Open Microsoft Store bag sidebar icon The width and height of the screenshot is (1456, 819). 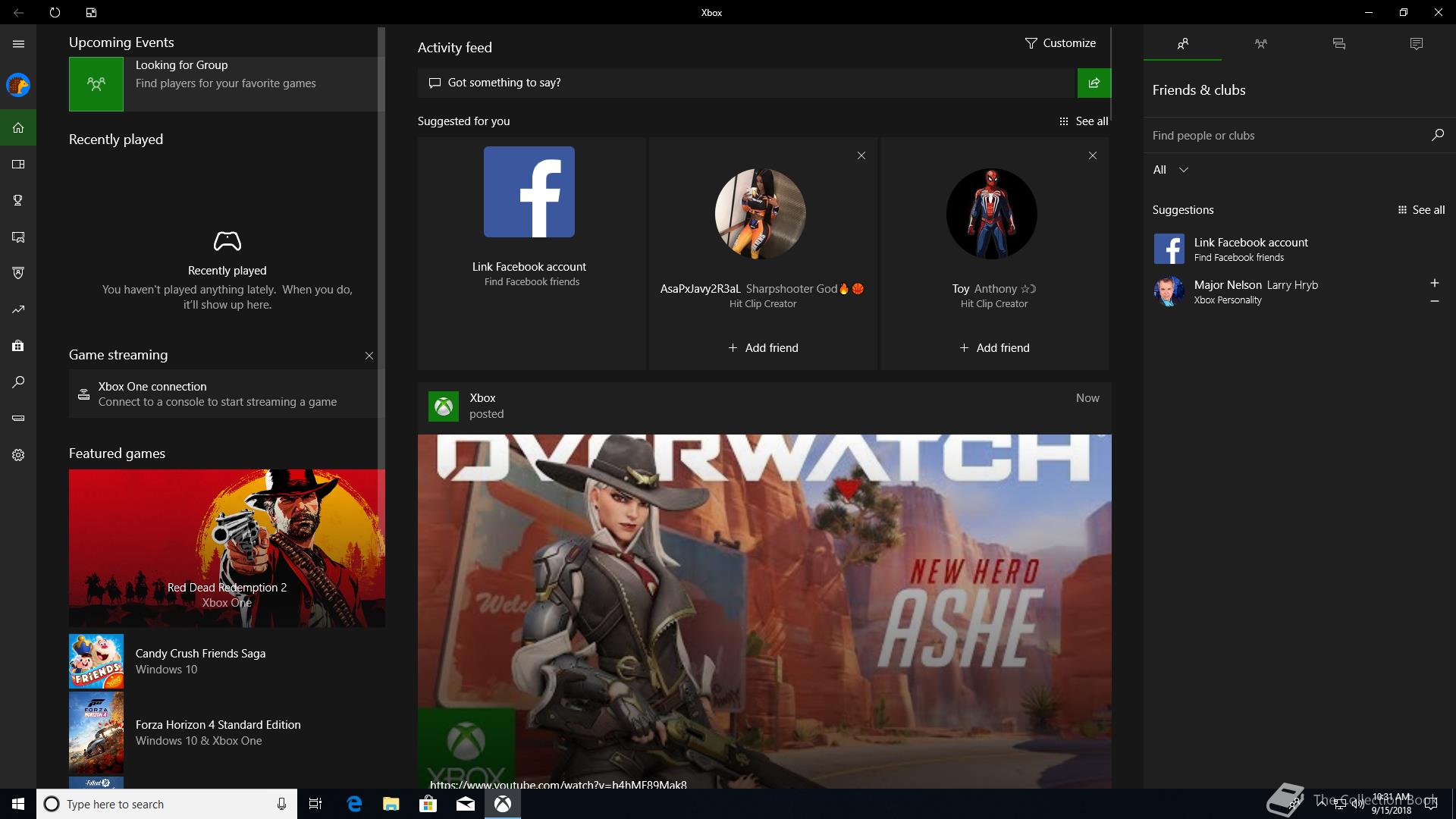click(x=18, y=346)
